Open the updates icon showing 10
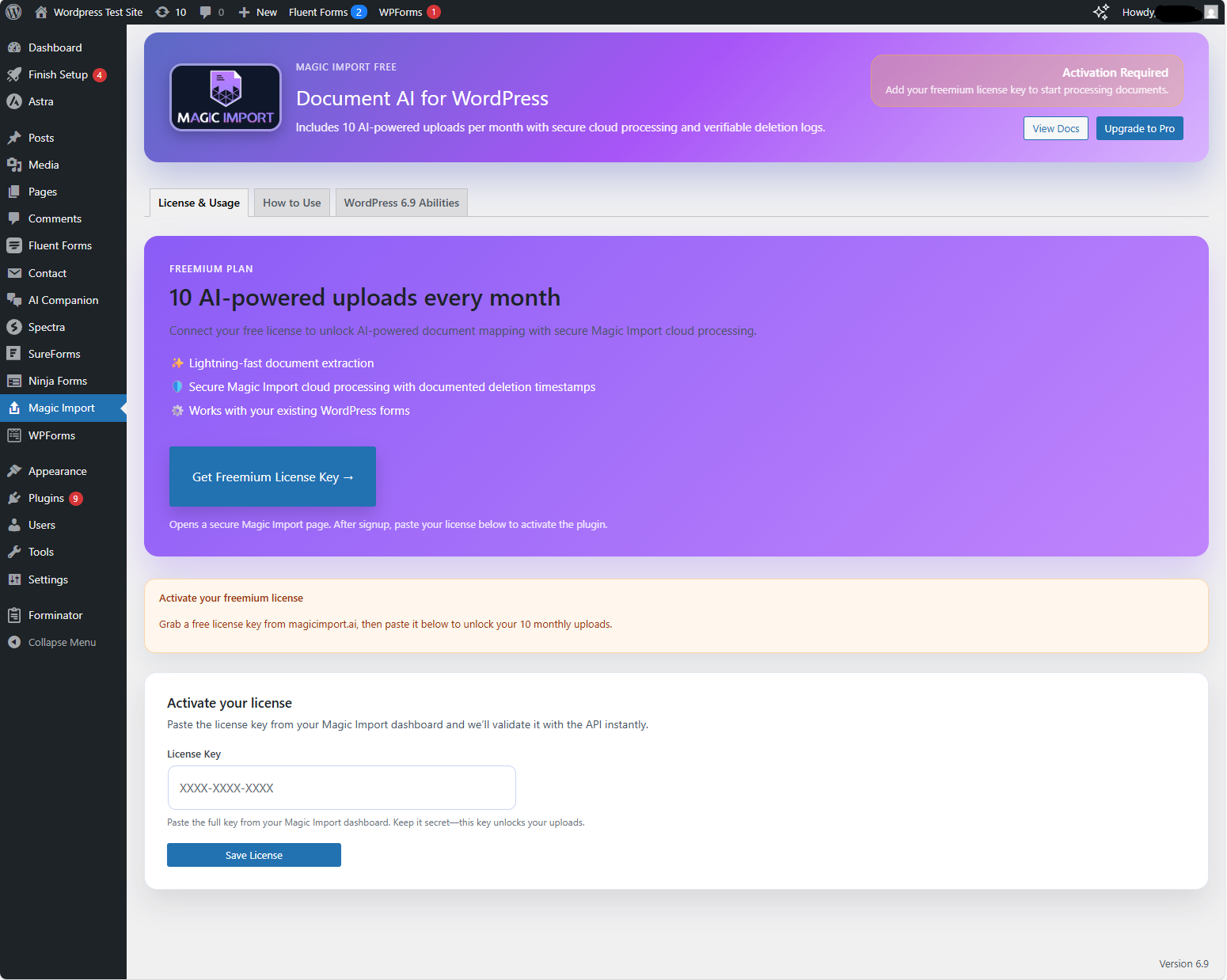This screenshot has height=980, width=1227. coord(162,12)
